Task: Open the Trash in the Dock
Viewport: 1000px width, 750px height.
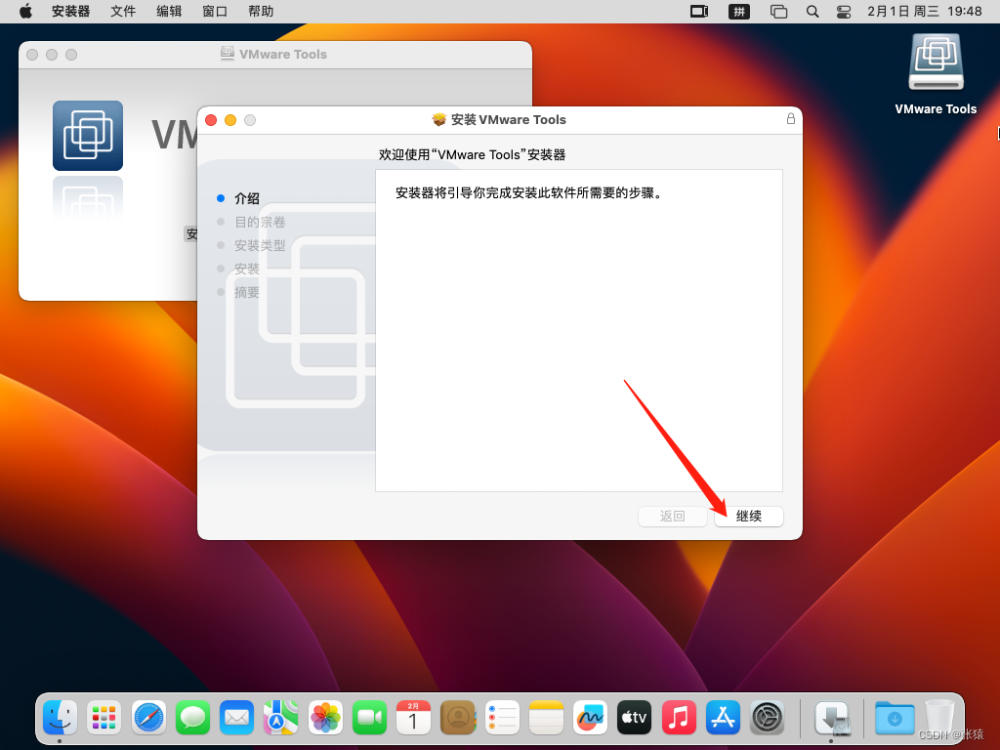Action: coord(939,717)
